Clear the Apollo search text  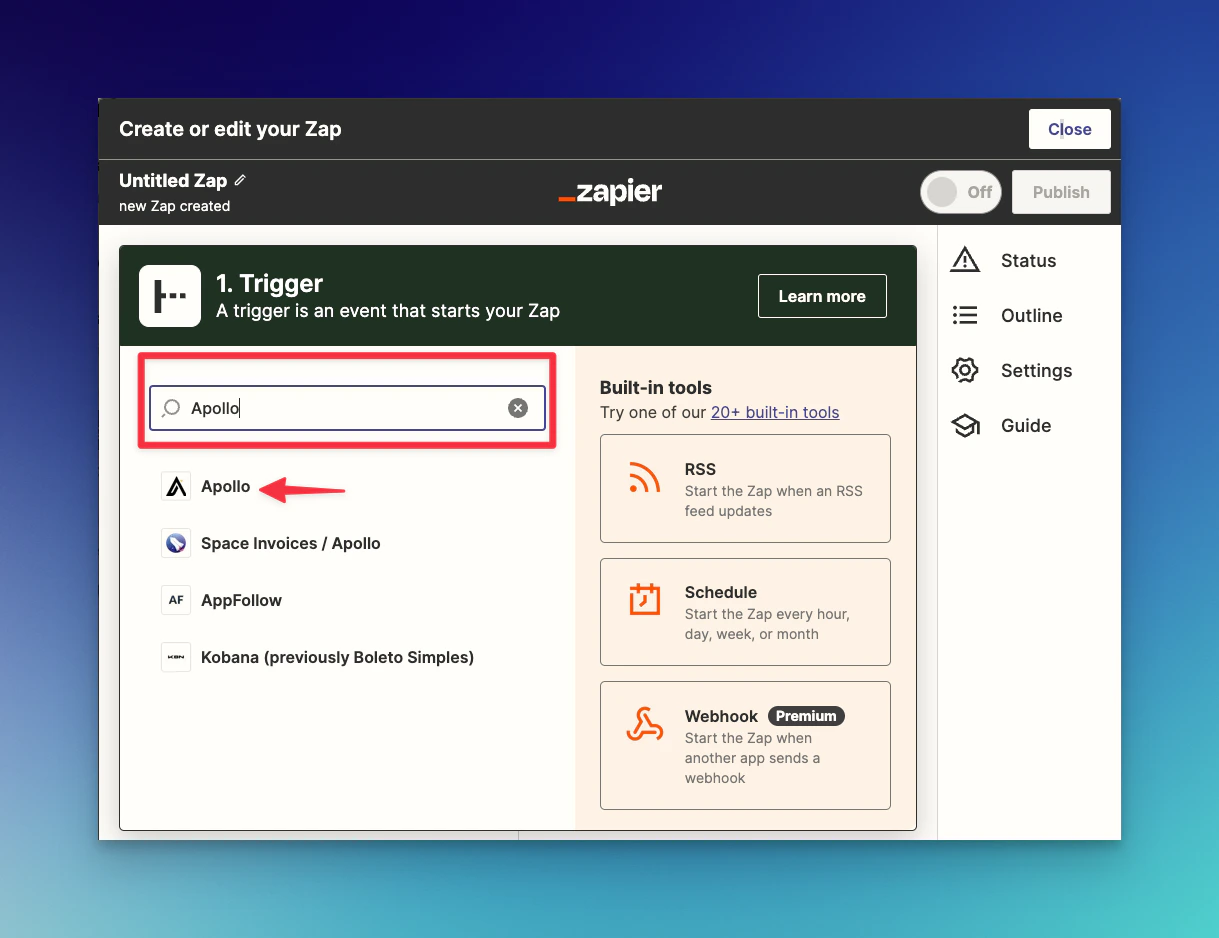(x=518, y=408)
